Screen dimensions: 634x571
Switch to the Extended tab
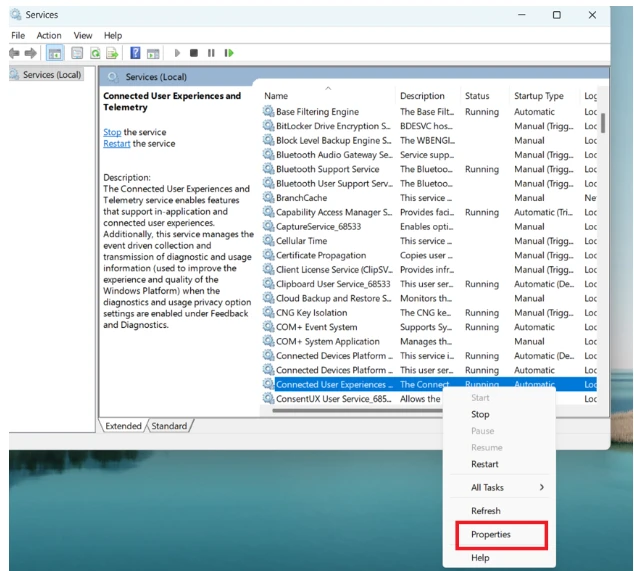coord(123,425)
